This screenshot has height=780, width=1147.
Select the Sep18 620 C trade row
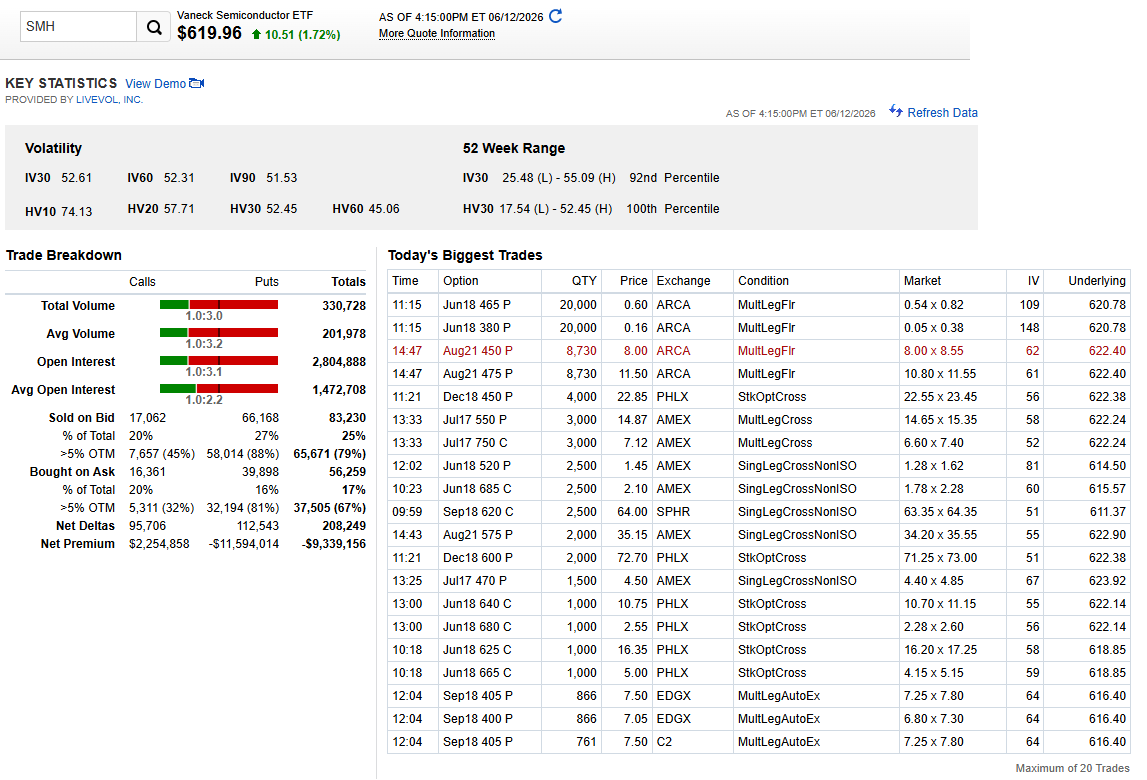coord(759,512)
